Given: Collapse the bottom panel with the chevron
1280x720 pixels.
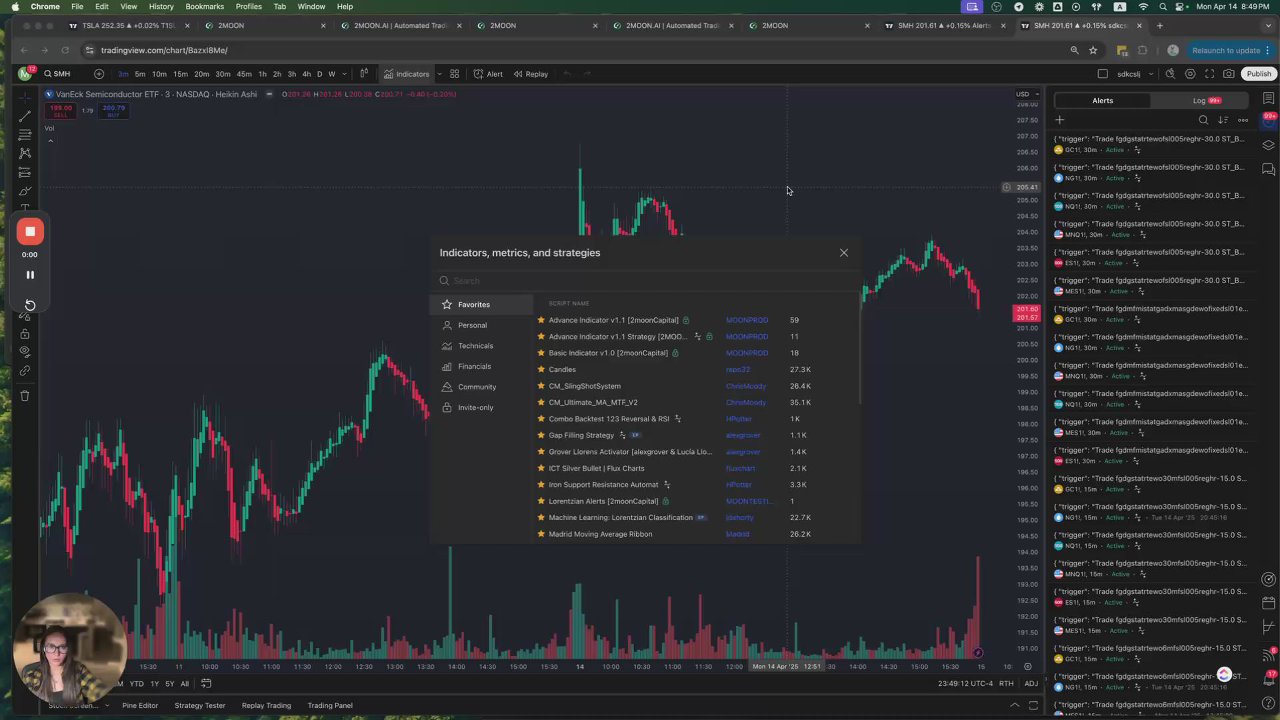Looking at the screenshot, I should coord(1013,706).
